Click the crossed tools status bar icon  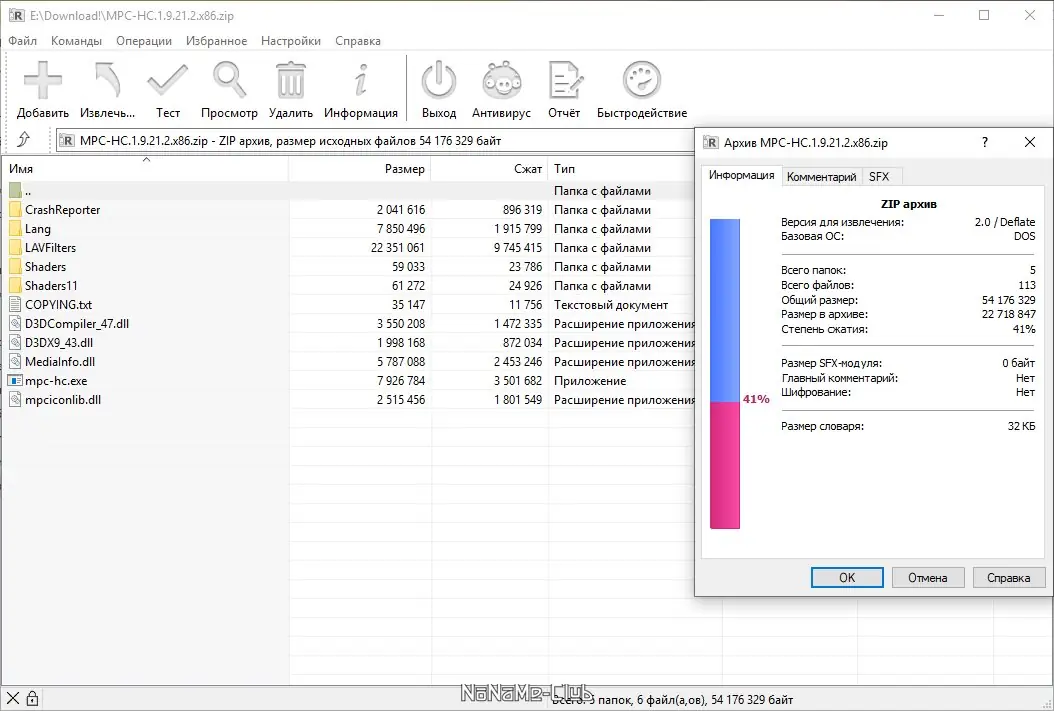(x=13, y=698)
